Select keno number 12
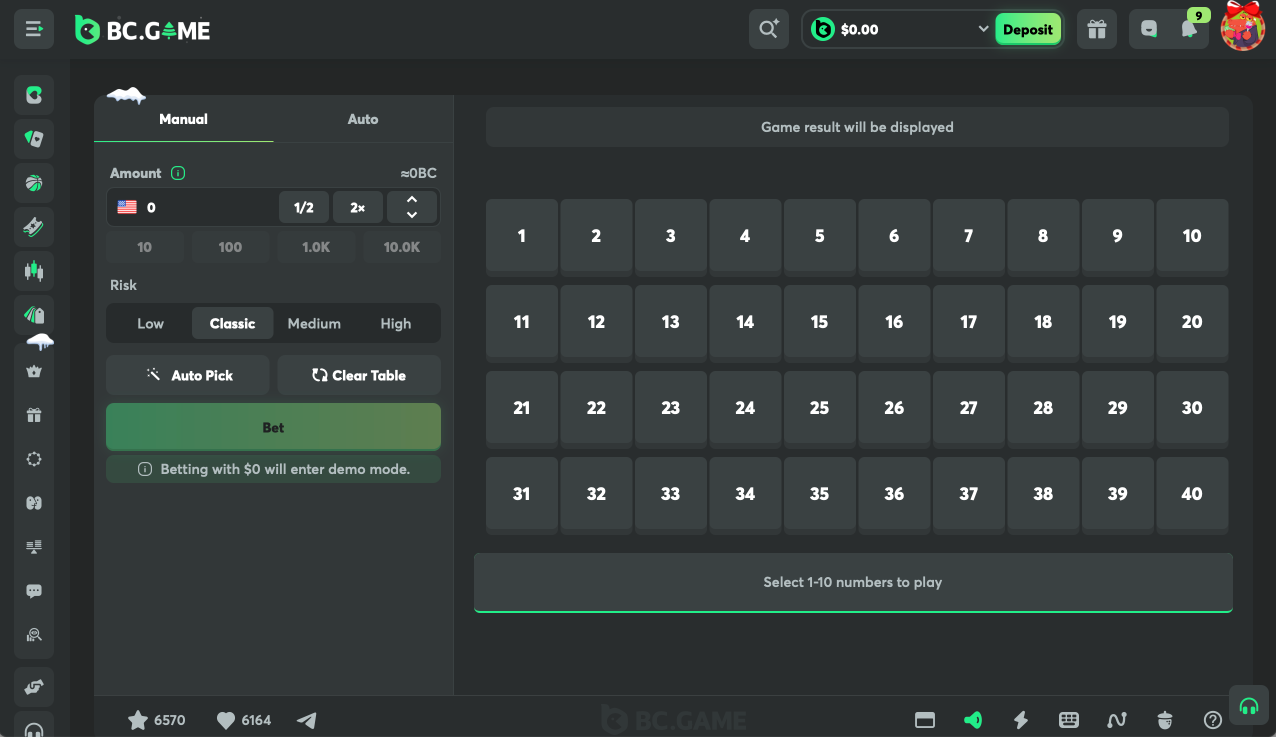Screen dimensions: 1276x737 [596, 322]
